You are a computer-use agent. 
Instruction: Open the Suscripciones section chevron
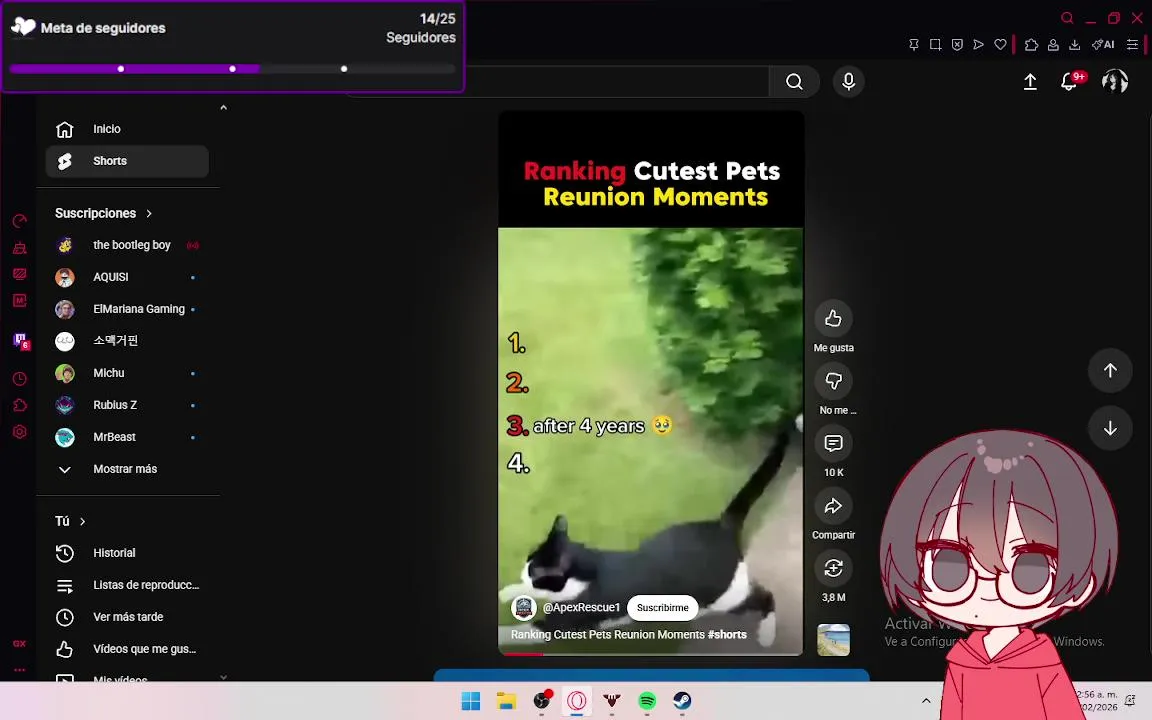[149, 214]
